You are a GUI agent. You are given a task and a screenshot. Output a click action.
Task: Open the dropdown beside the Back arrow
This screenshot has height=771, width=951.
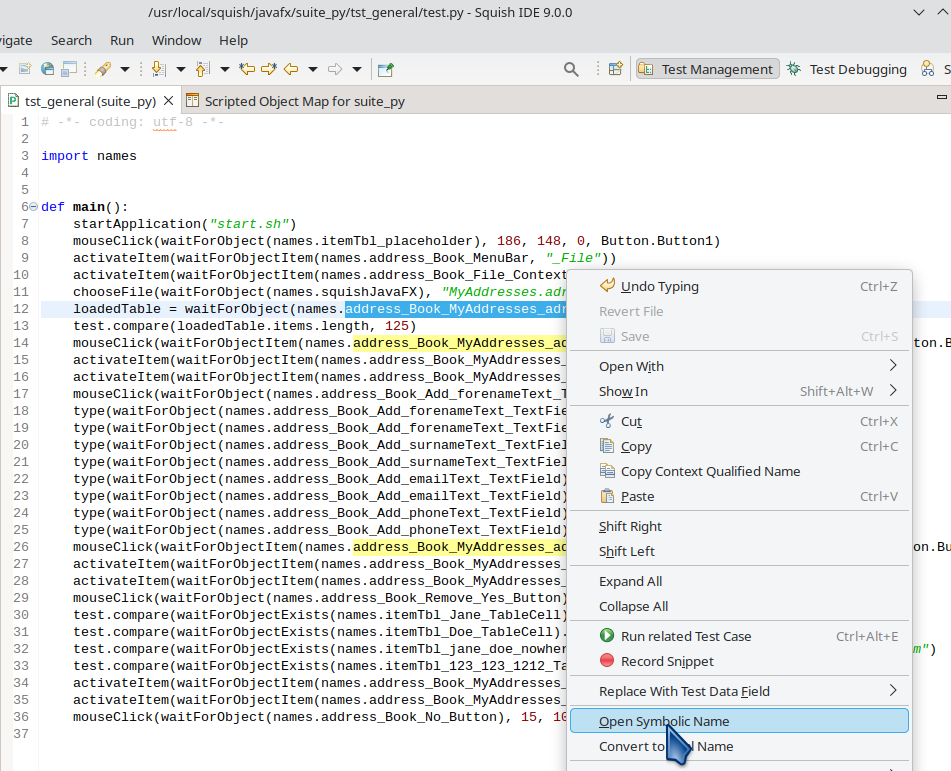point(313,69)
